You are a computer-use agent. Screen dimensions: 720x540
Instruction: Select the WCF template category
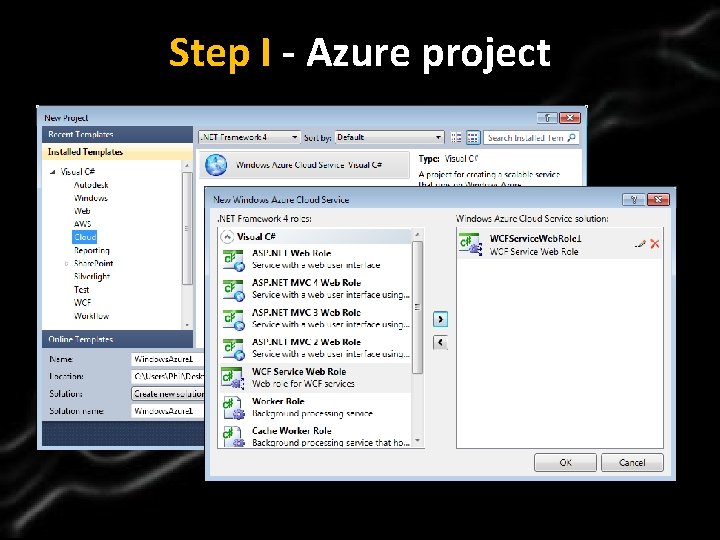(x=83, y=303)
